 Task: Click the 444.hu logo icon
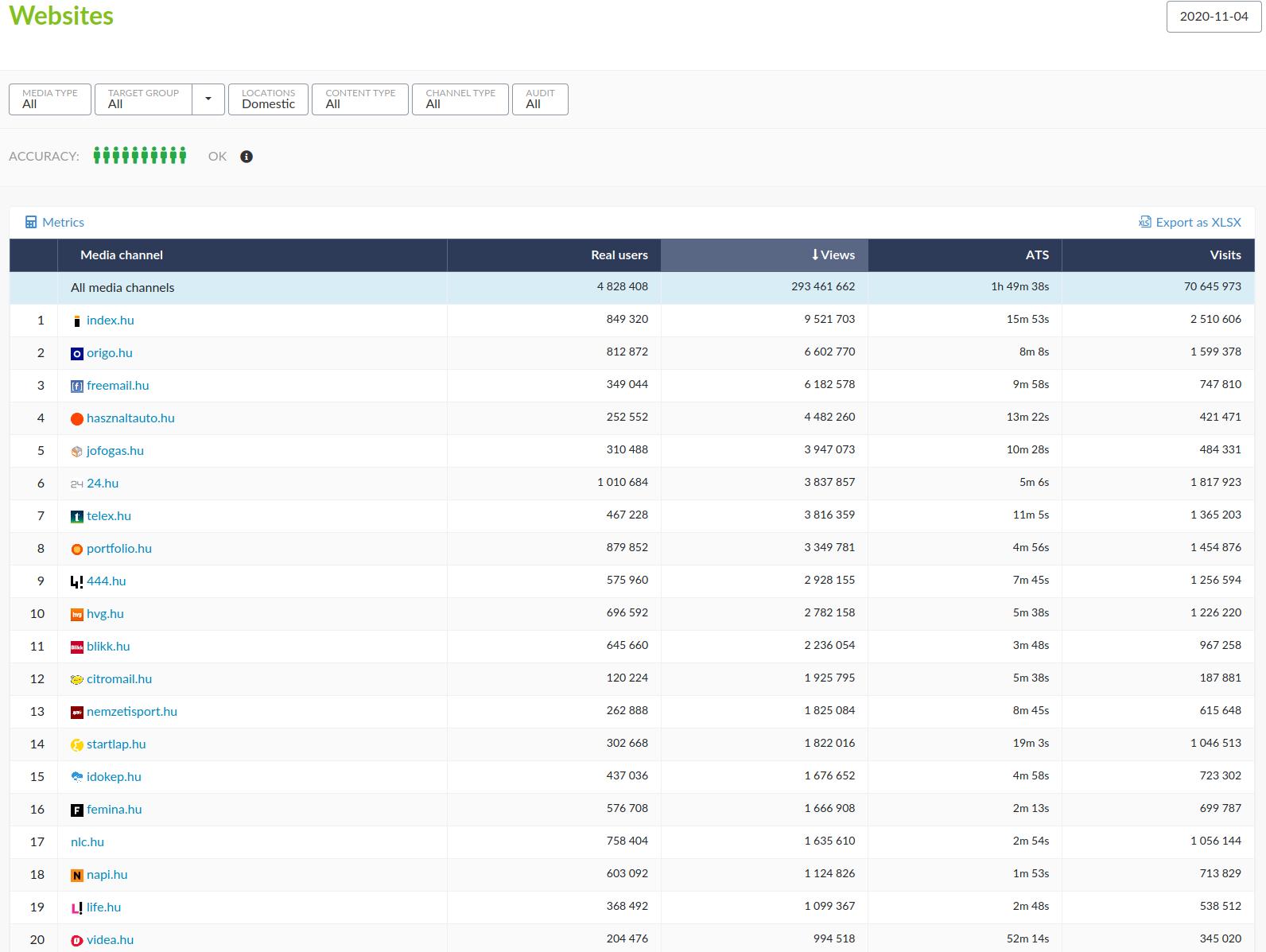77,582
